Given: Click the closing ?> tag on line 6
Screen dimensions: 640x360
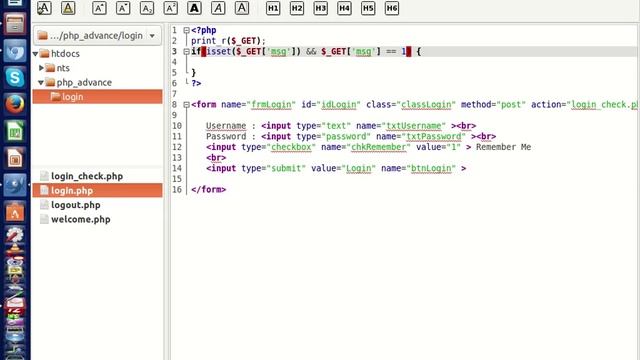Looking at the screenshot, I should (196, 83).
